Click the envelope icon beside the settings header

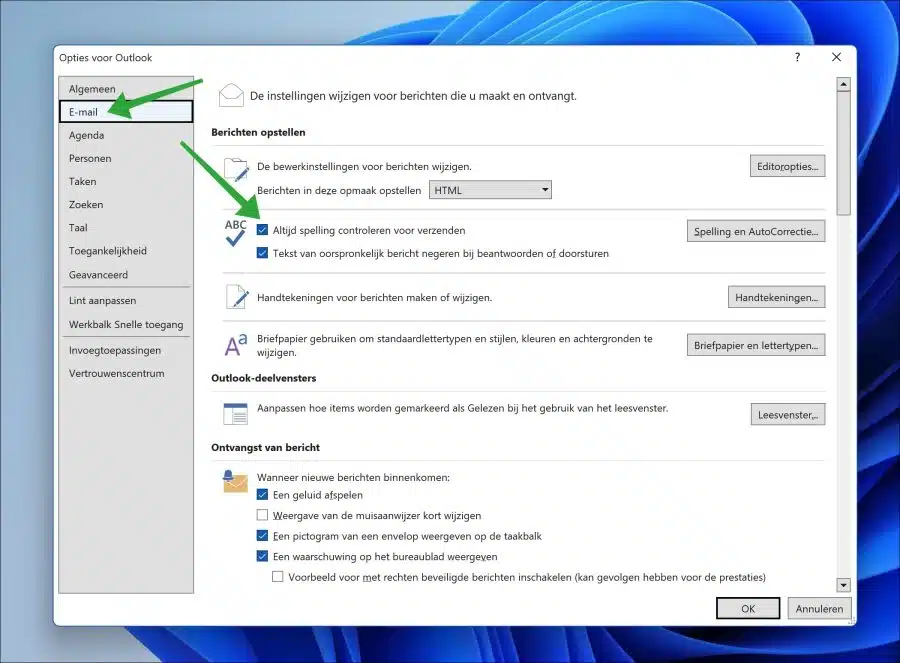click(x=231, y=95)
